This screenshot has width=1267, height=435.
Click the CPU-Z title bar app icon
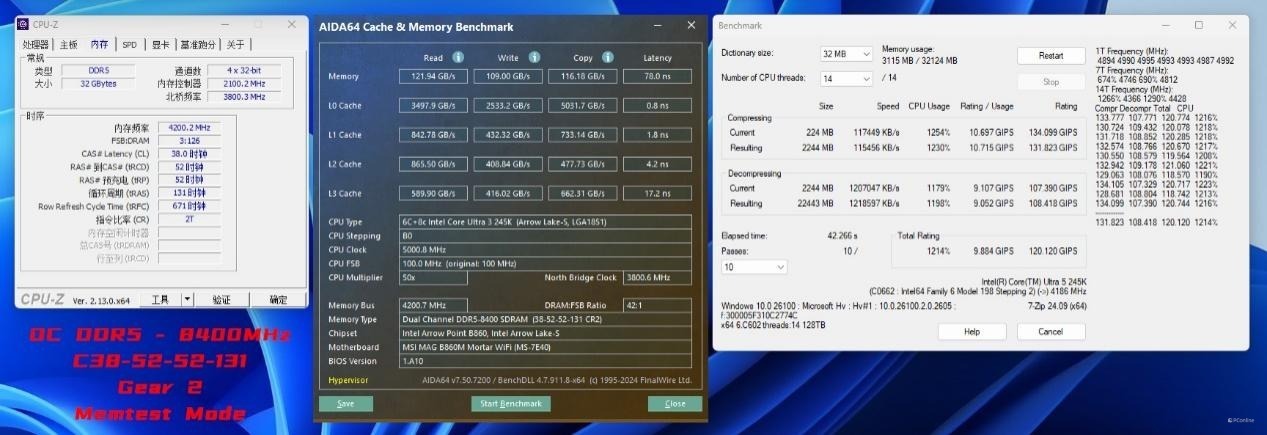[x=24, y=24]
